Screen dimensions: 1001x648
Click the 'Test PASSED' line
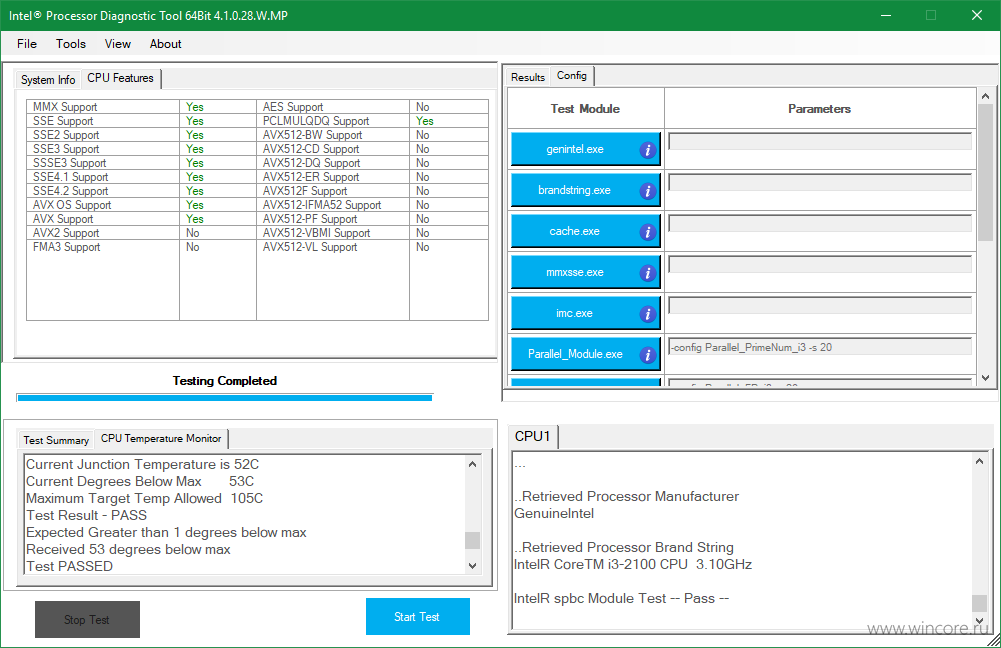[x=70, y=566]
